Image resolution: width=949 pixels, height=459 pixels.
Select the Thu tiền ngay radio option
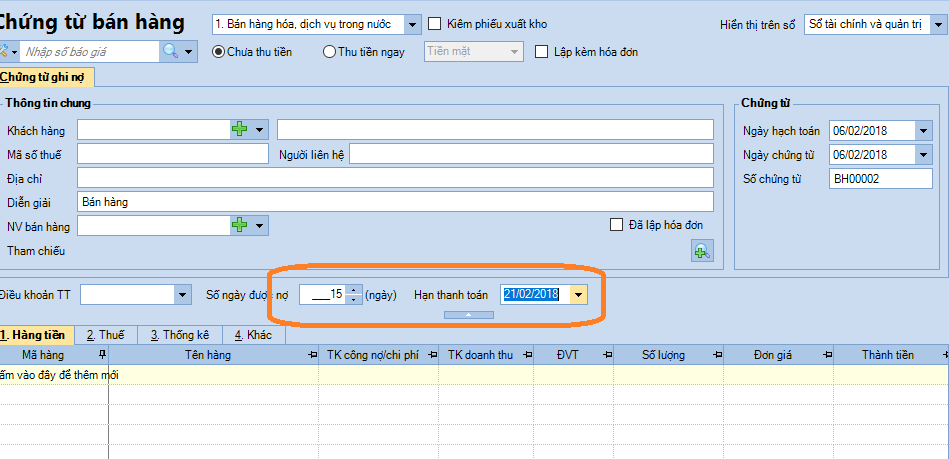330,52
